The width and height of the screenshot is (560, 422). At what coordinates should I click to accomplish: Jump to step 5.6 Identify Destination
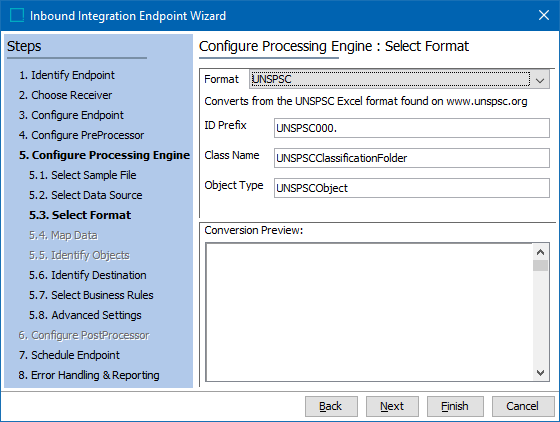(88, 275)
